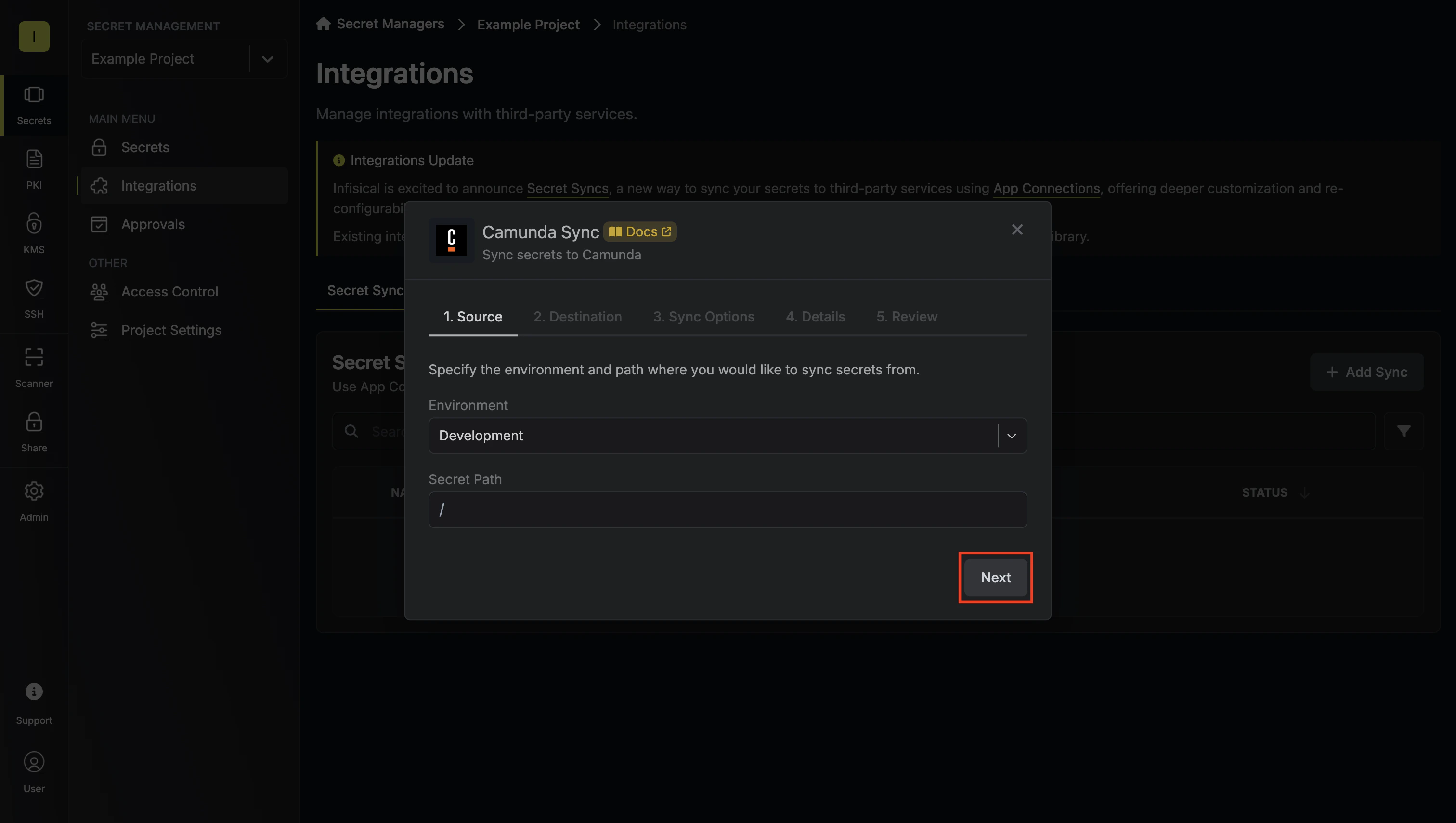Click the home icon in breadcrumb
Screen dimensions: 1456x823
324,24
